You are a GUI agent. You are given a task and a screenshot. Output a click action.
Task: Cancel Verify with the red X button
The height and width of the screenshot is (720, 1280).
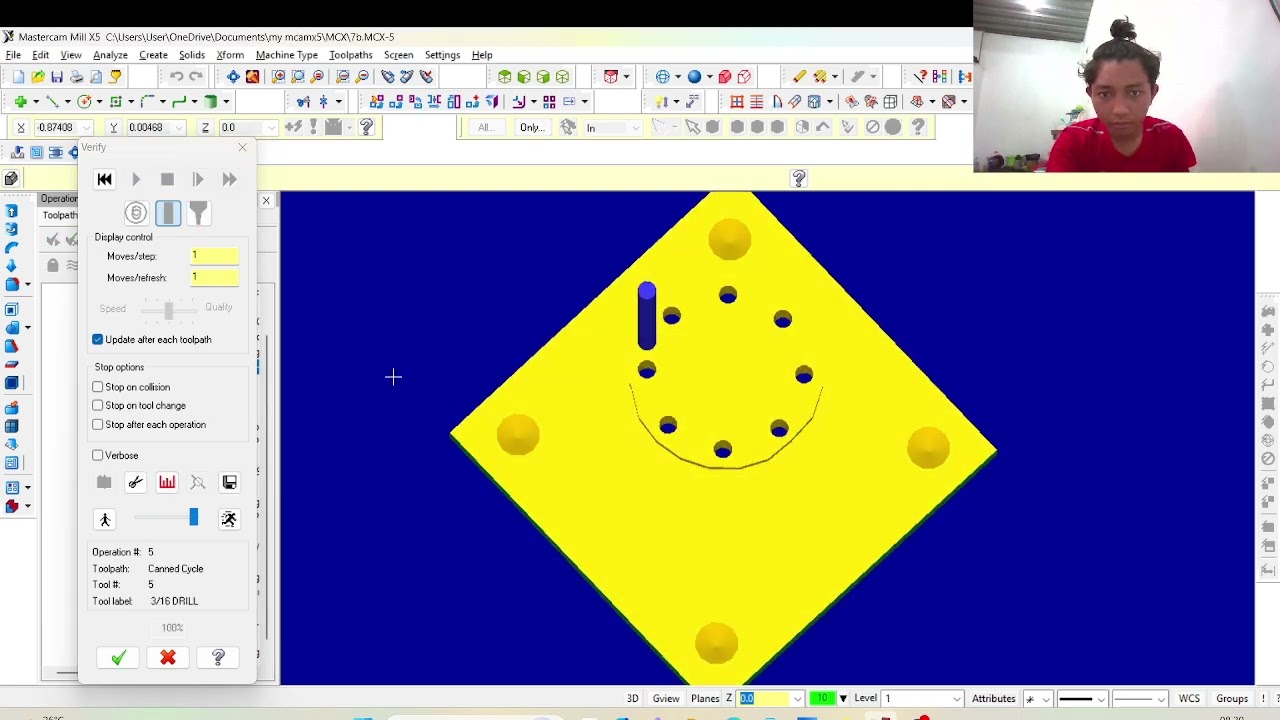(x=168, y=657)
